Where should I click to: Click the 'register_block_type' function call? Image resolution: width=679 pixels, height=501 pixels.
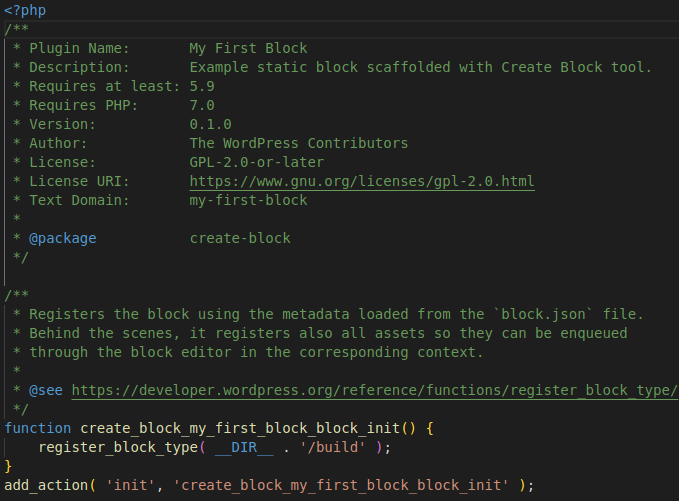point(118,448)
